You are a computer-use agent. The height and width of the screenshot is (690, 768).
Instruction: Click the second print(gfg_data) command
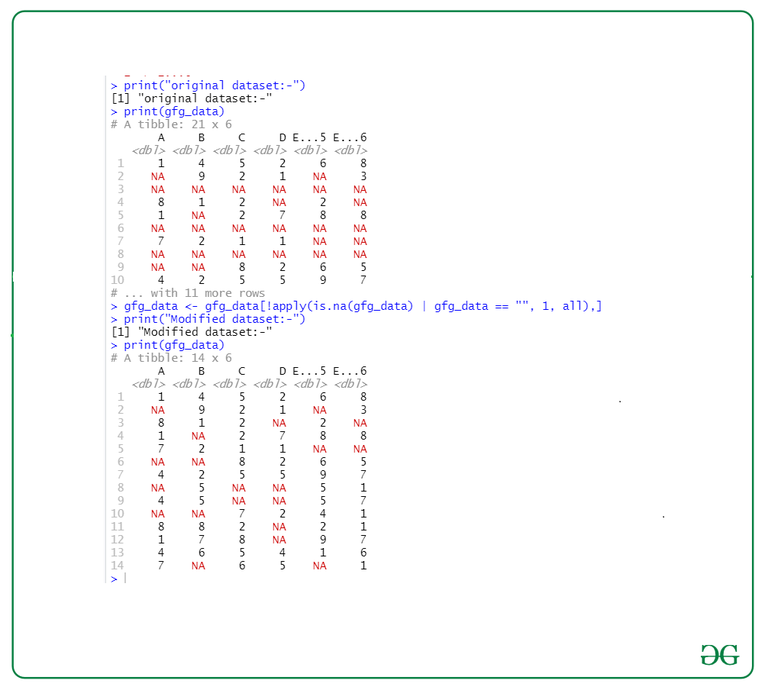(168, 345)
